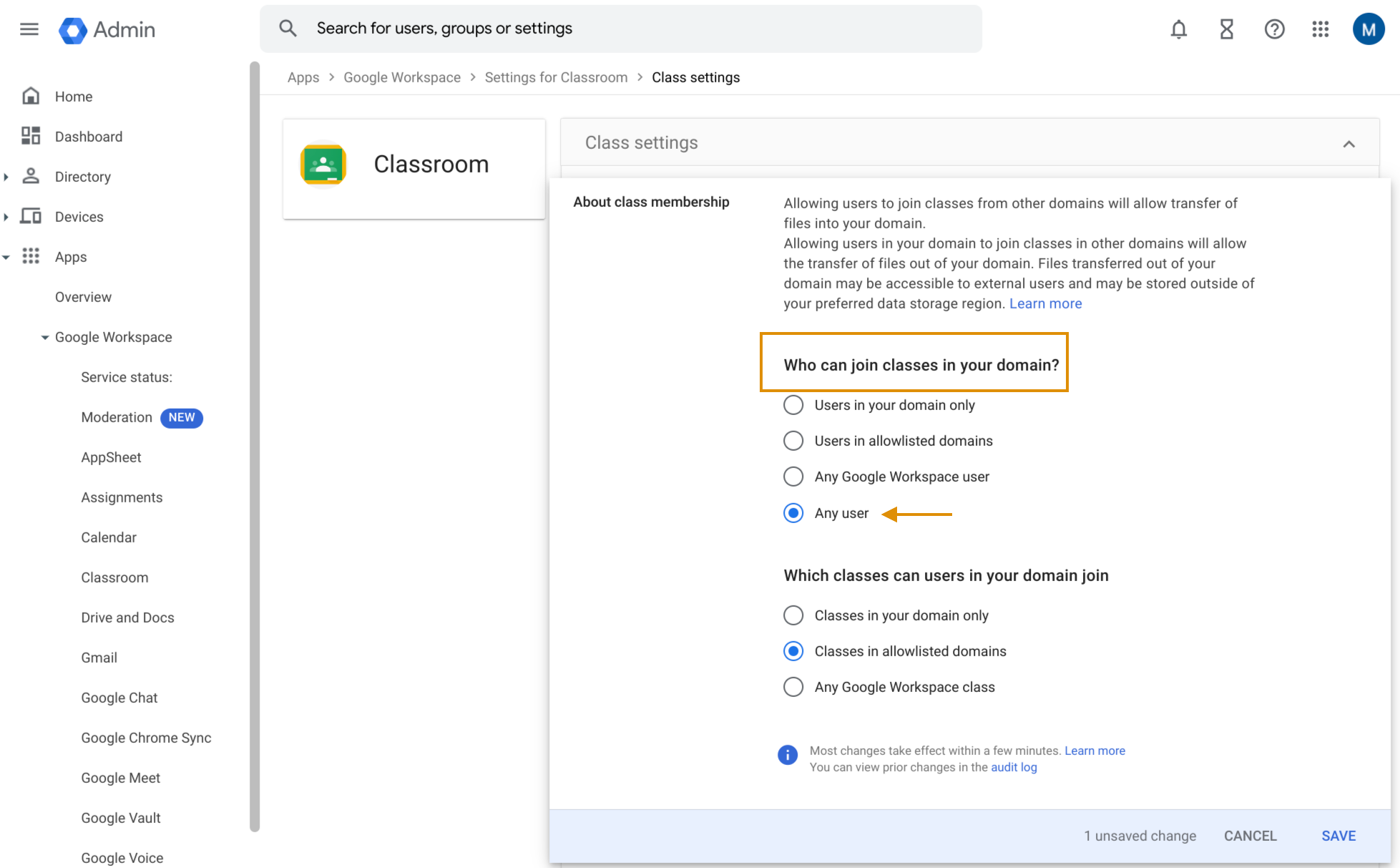Screen dimensions: 1400x868
Task: Open Google Chrome Sync in the sidebar
Action: pos(146,738)
